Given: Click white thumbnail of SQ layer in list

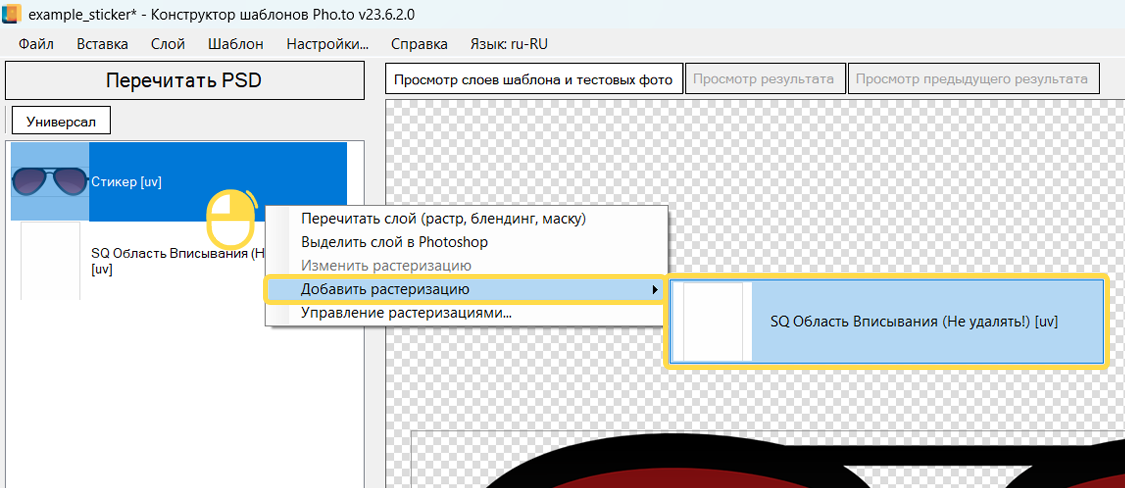Looking at the screenshot, I should pos(50,262).
